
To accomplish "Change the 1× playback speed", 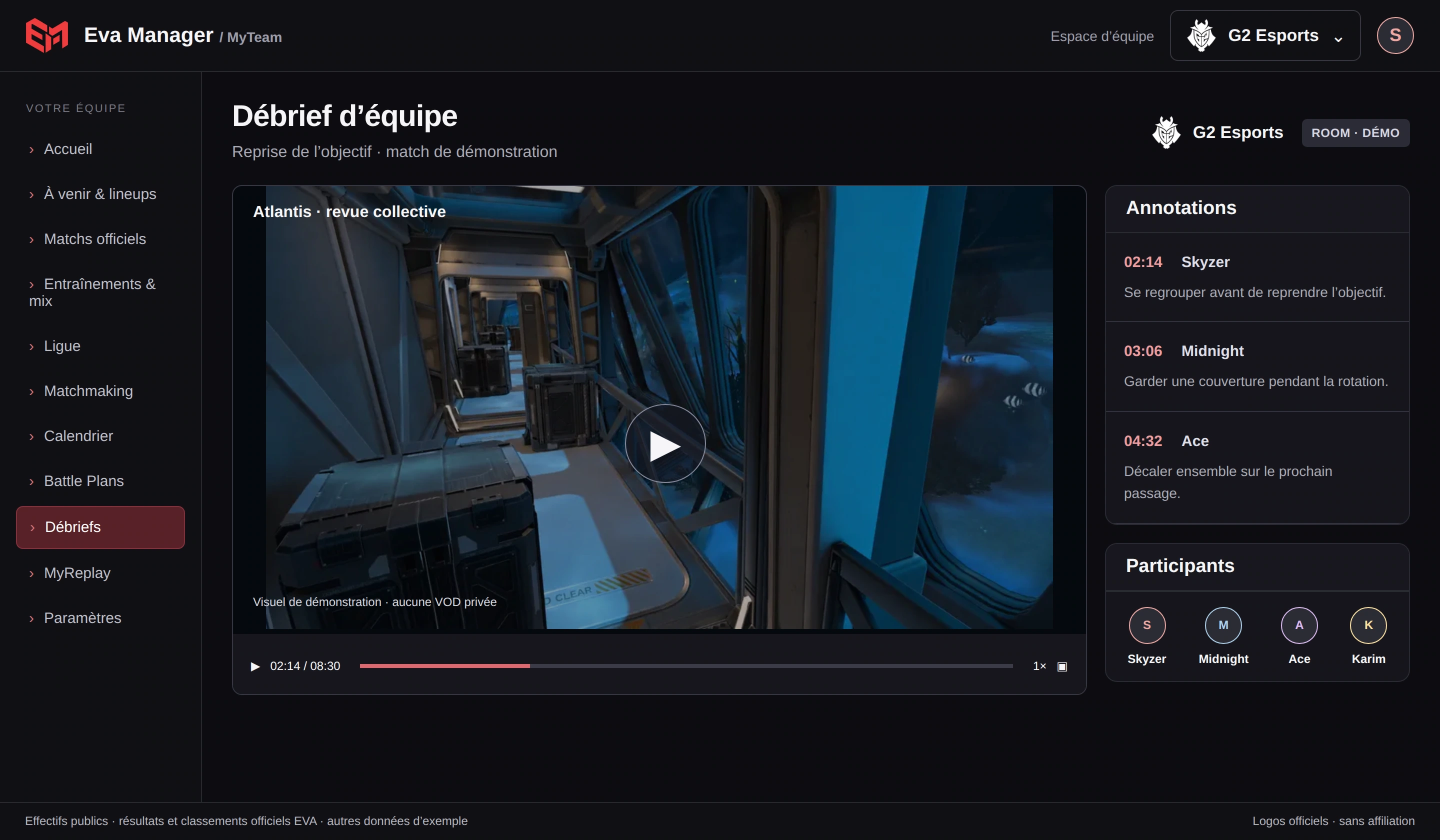I will click(1039, 666).
